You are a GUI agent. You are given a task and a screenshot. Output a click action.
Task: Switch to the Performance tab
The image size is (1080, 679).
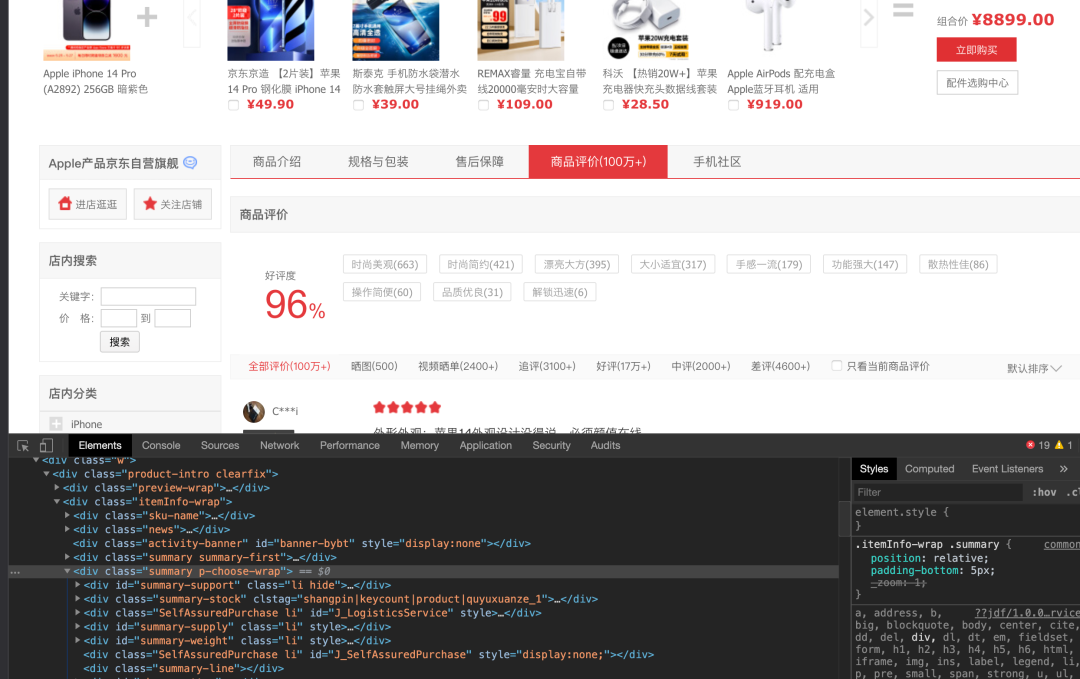(350, 446)
